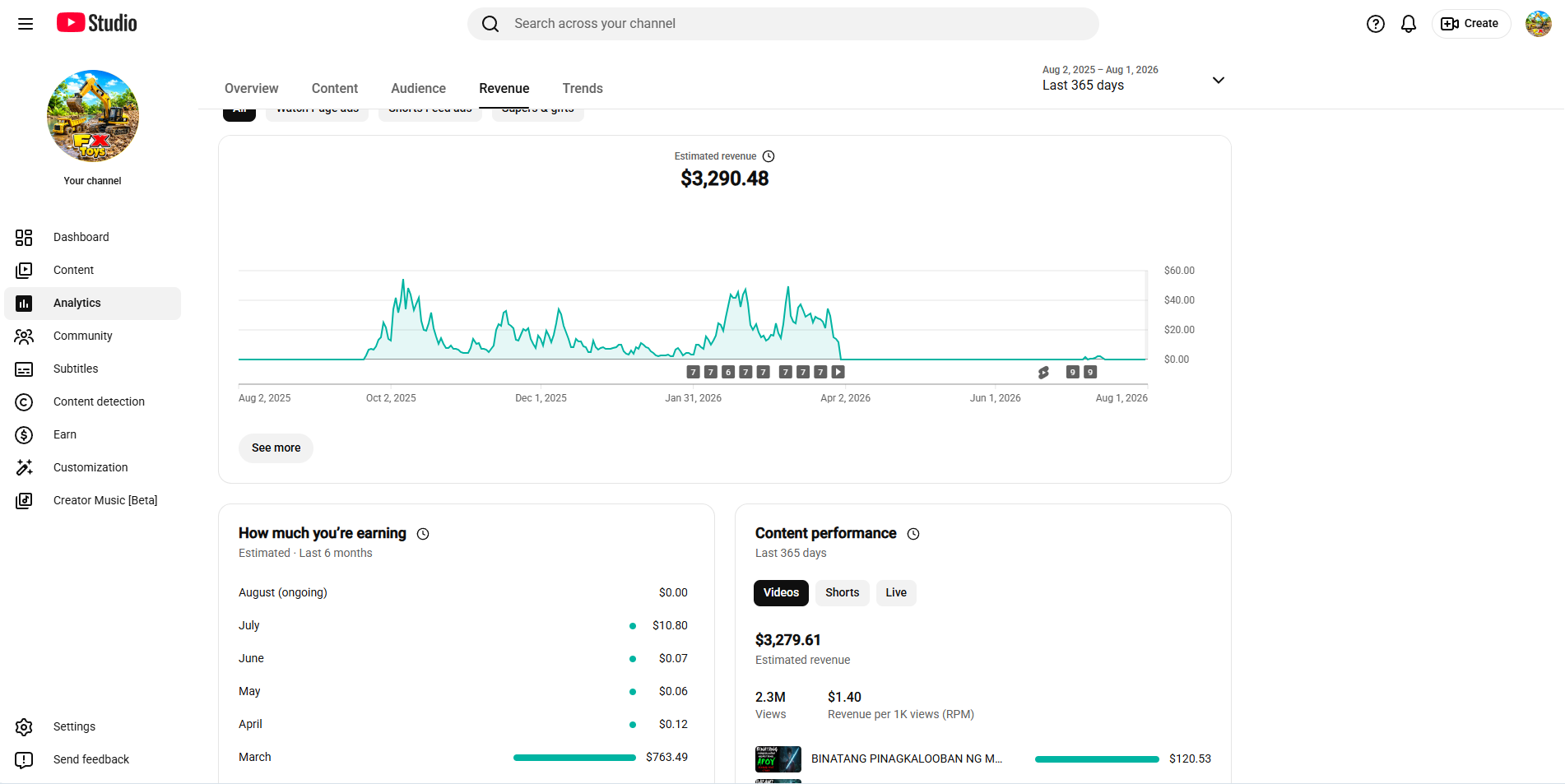The width and height of the screenshot is (1565, 784).
Task: Click the Content detection copyright icon
Action: (24, 402)
